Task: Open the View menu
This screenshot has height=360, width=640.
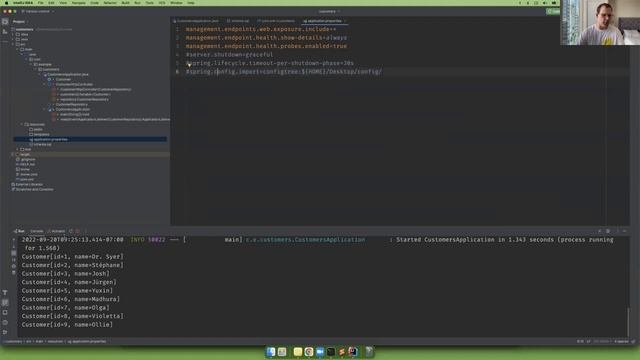Action: pyautogui.click(x=63, y=3)
